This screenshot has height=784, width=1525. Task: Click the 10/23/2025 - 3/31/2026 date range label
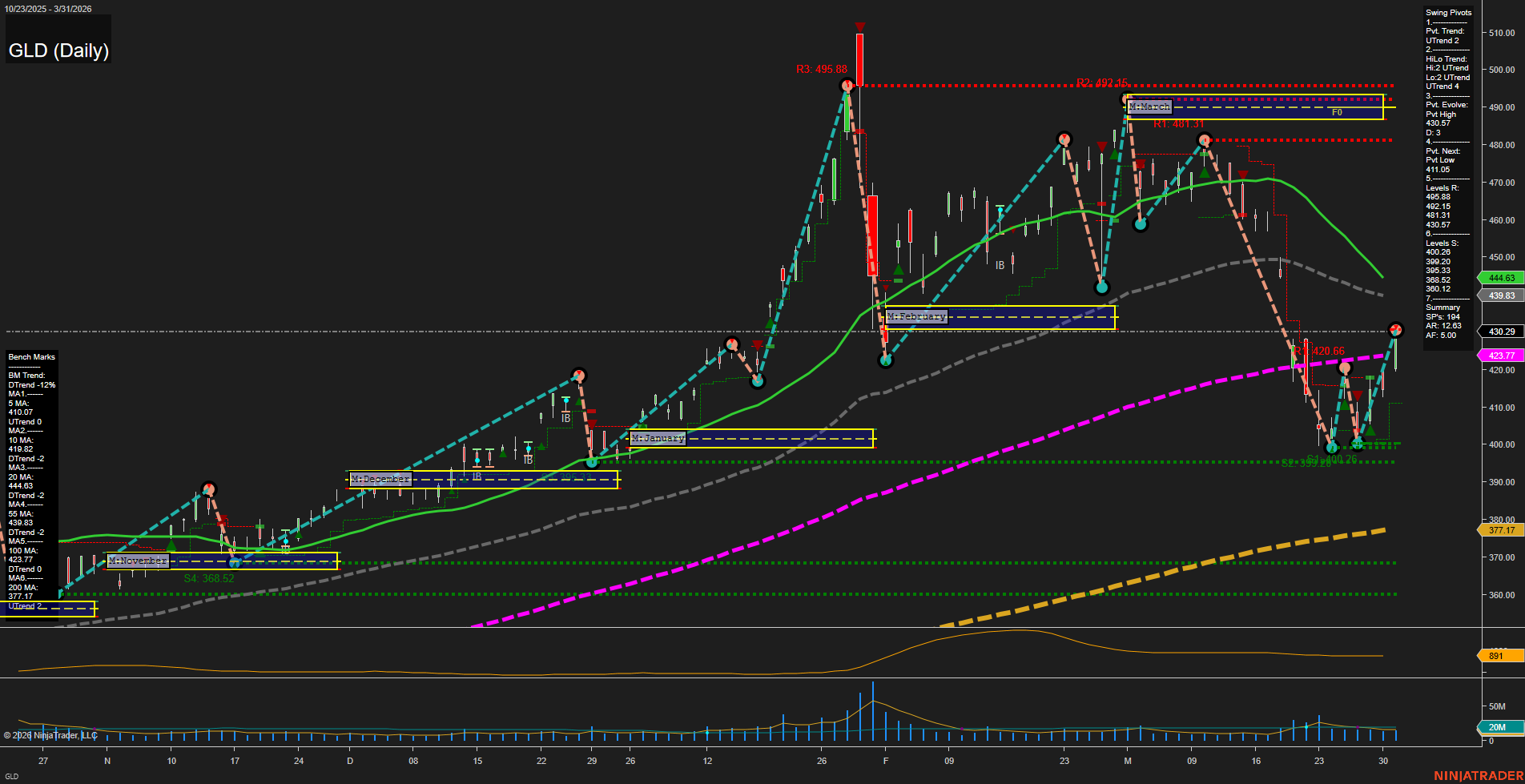coord(50,9)
